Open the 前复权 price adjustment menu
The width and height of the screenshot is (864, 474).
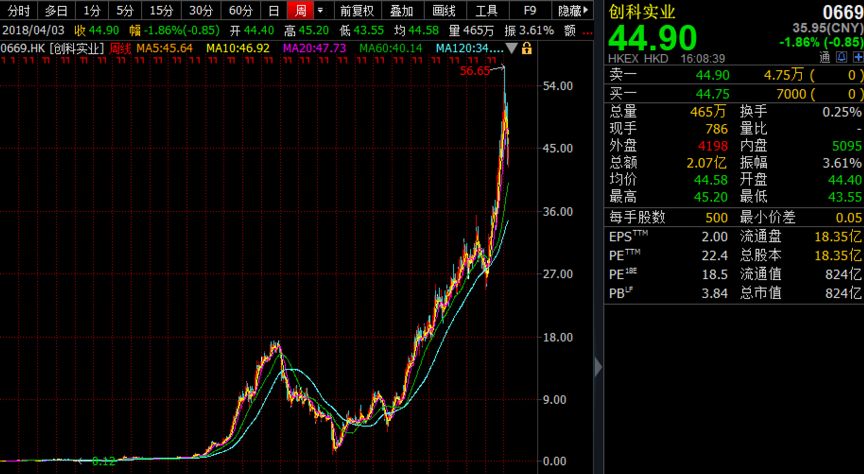[357, 10]
